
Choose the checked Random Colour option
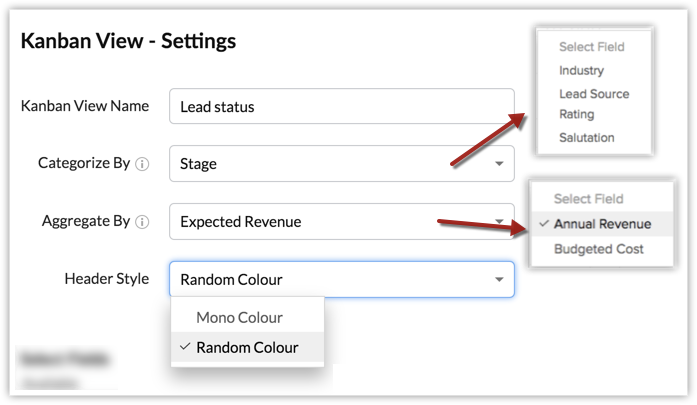point(246,347)
